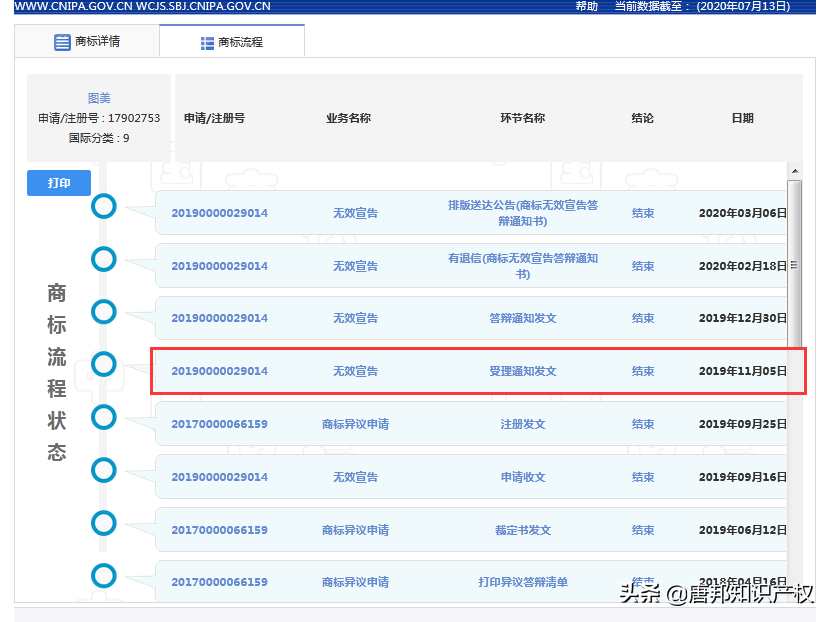Click the 图美 trademark name link
Screen dimensions: 832x622
(99, 98)
